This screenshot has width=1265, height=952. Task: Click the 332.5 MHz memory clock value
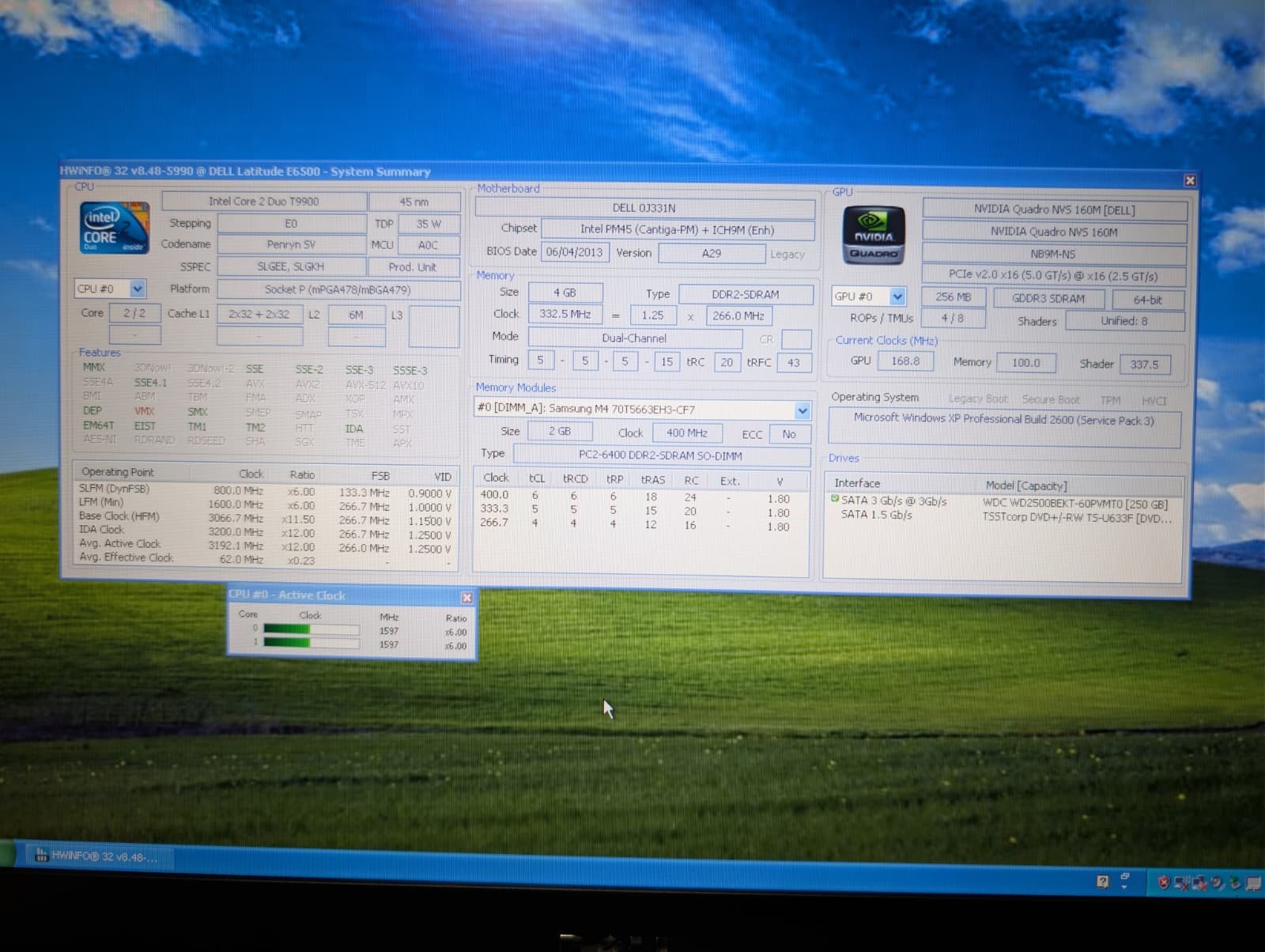(x=565, y=315)
